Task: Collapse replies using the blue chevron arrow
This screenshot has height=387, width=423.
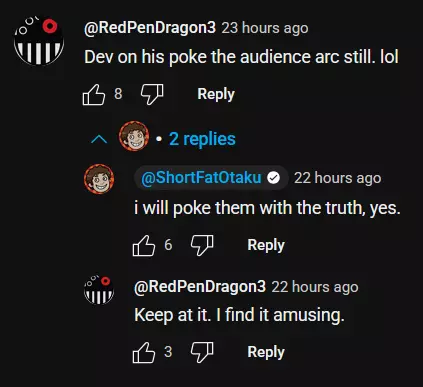Action: pos(99,139)
